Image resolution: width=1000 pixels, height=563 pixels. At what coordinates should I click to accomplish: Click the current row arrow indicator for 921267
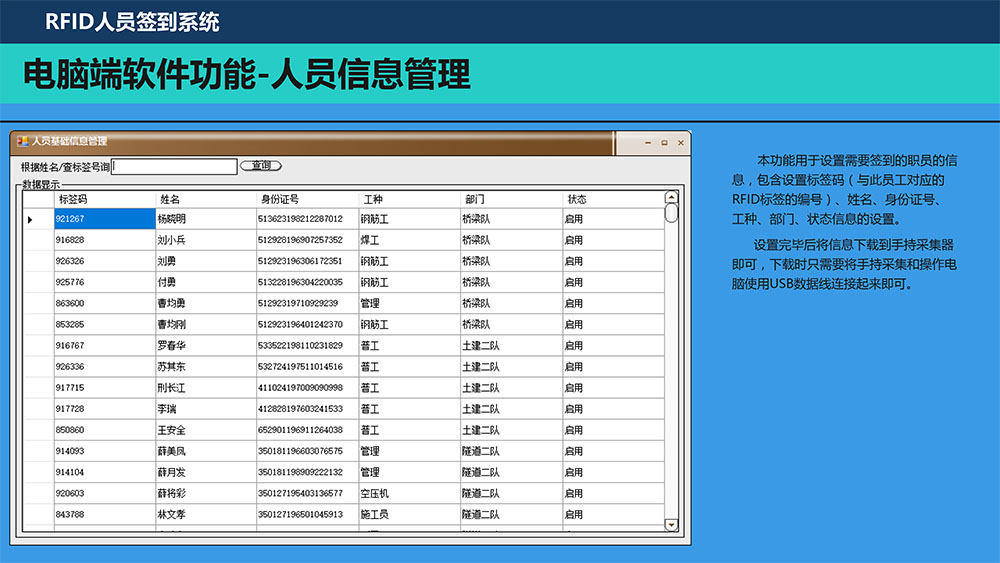click(x=30, y=219)
